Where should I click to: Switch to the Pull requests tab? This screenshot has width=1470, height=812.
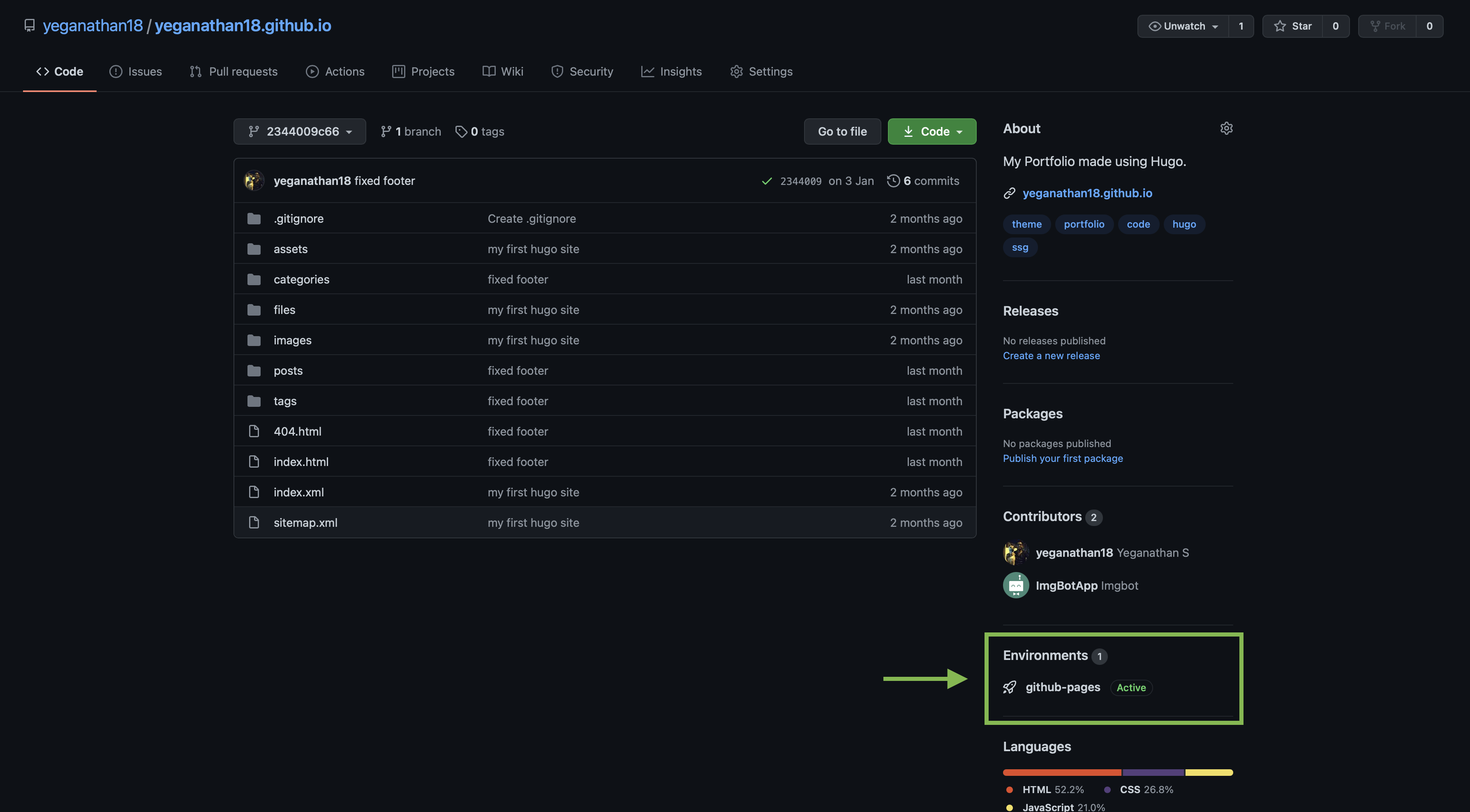pos(233,72)
